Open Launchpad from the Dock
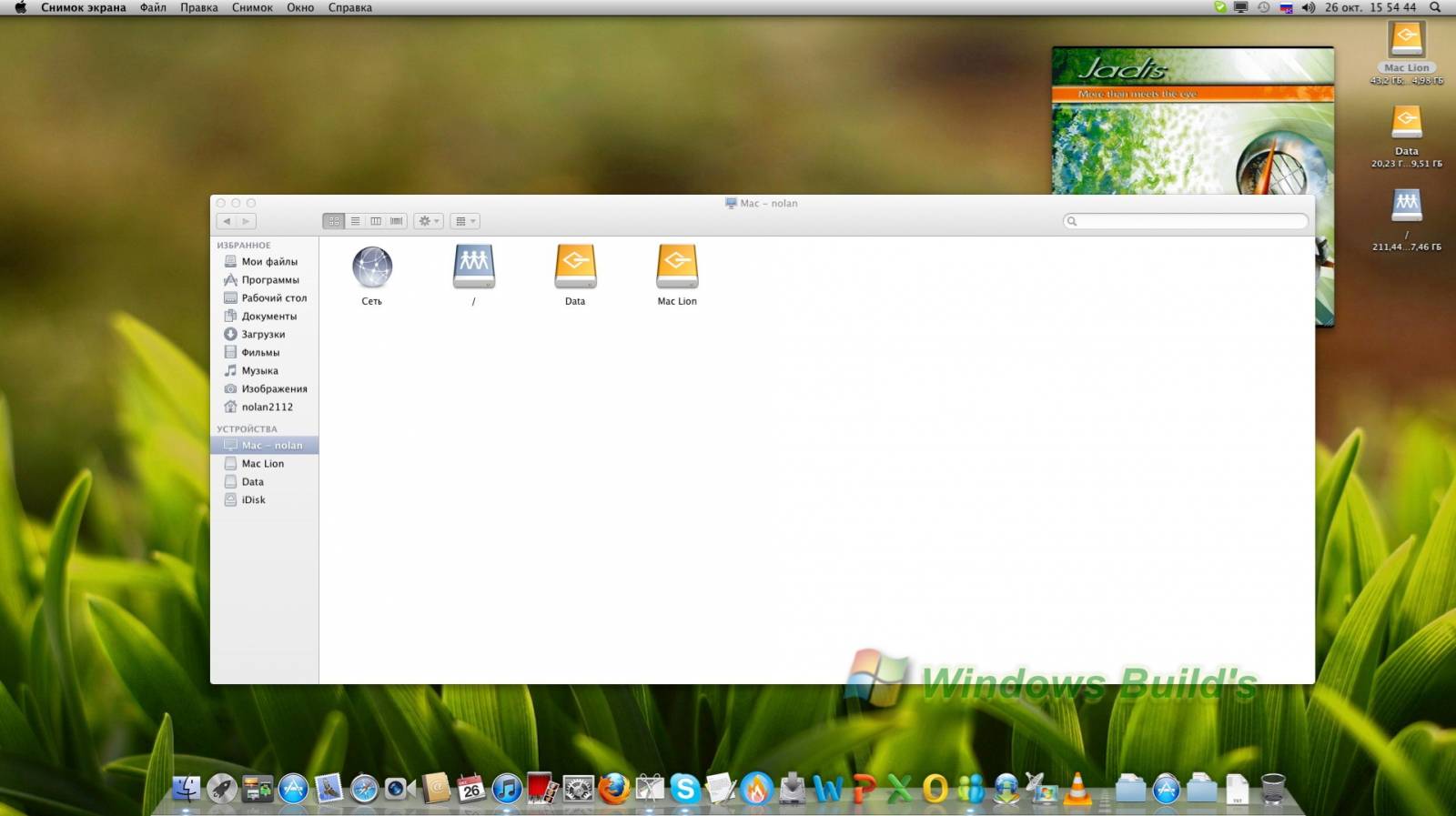 (222, 788)
